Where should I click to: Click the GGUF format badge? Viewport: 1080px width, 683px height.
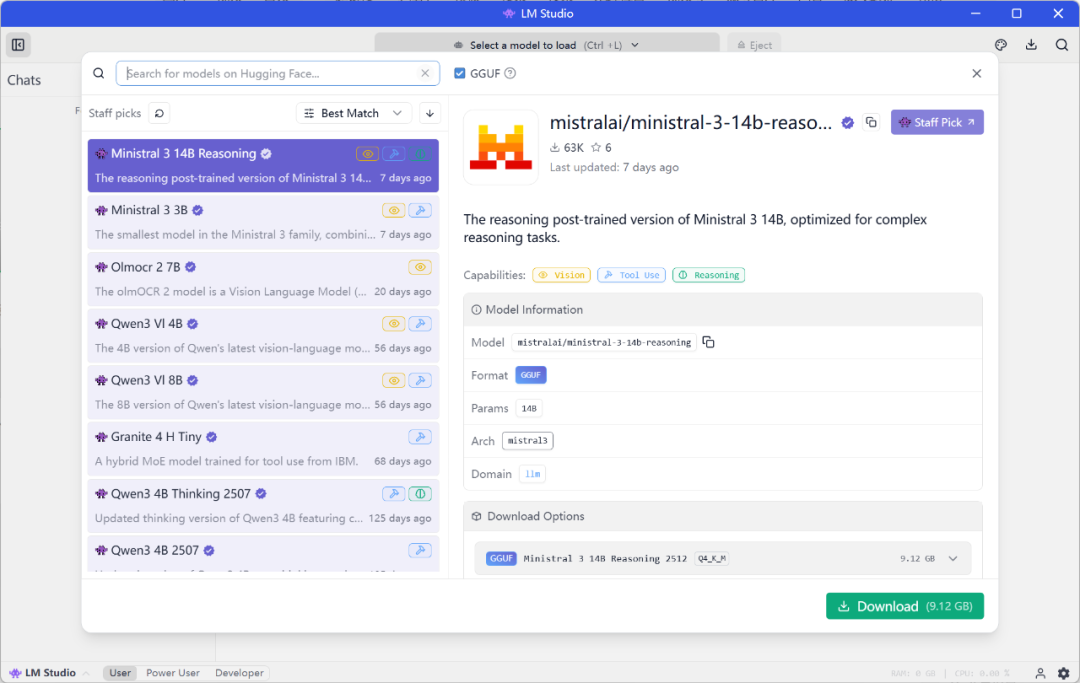[x=530, y=375]
